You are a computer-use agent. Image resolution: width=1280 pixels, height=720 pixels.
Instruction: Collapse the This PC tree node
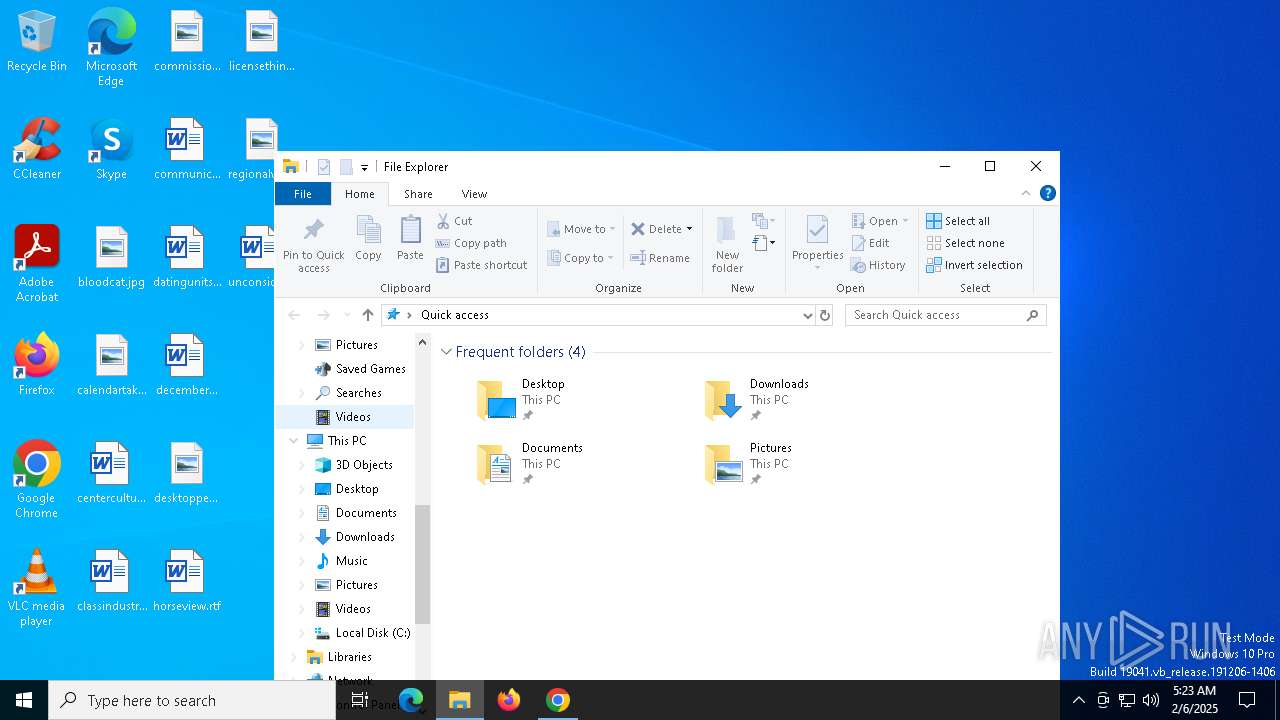pos(293,441)
